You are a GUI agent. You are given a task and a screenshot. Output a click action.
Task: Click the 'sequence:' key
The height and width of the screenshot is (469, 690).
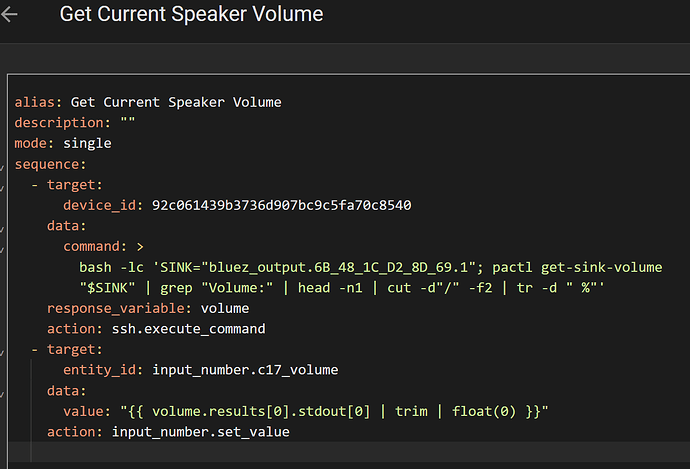pos(50,164)
